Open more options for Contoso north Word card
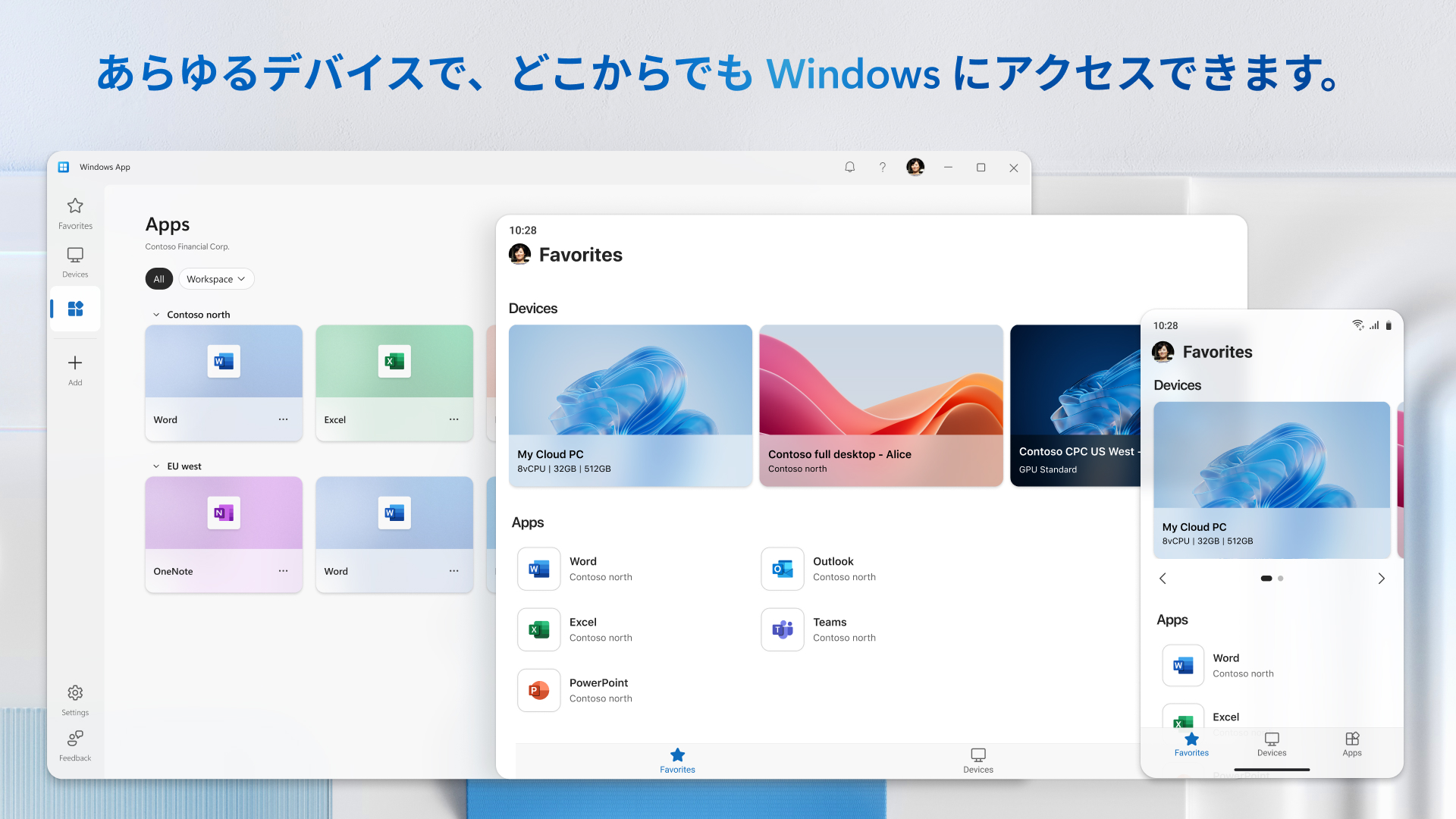 pyautogui.click(x=283, y=419)
